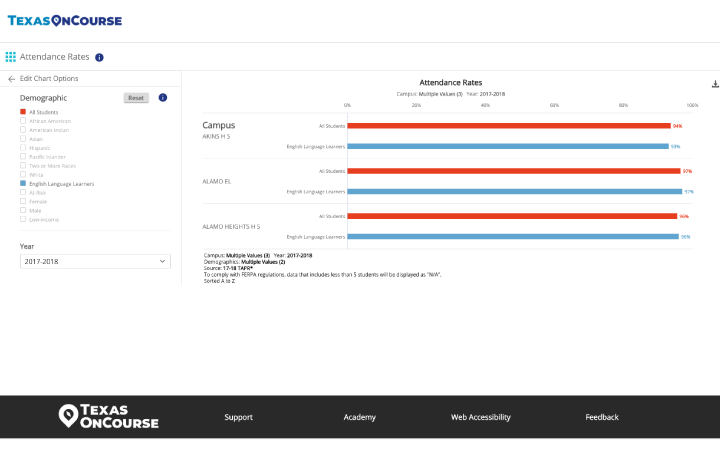Tick the Low-Income checkbox

(23, 219)
